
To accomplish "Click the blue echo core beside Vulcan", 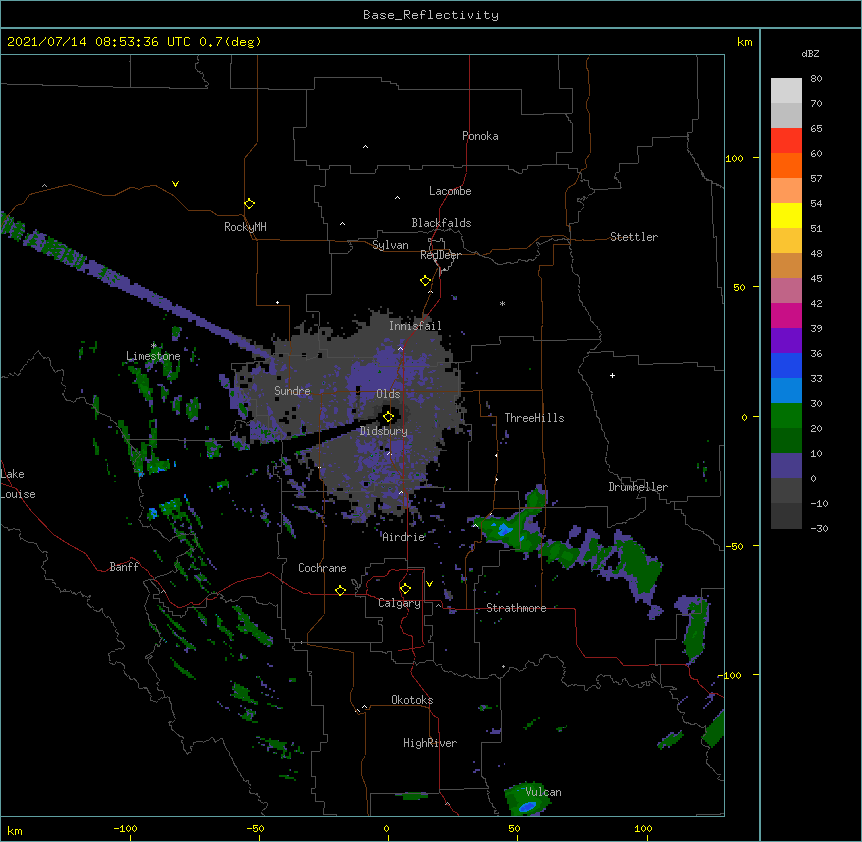I will [528, 806].
